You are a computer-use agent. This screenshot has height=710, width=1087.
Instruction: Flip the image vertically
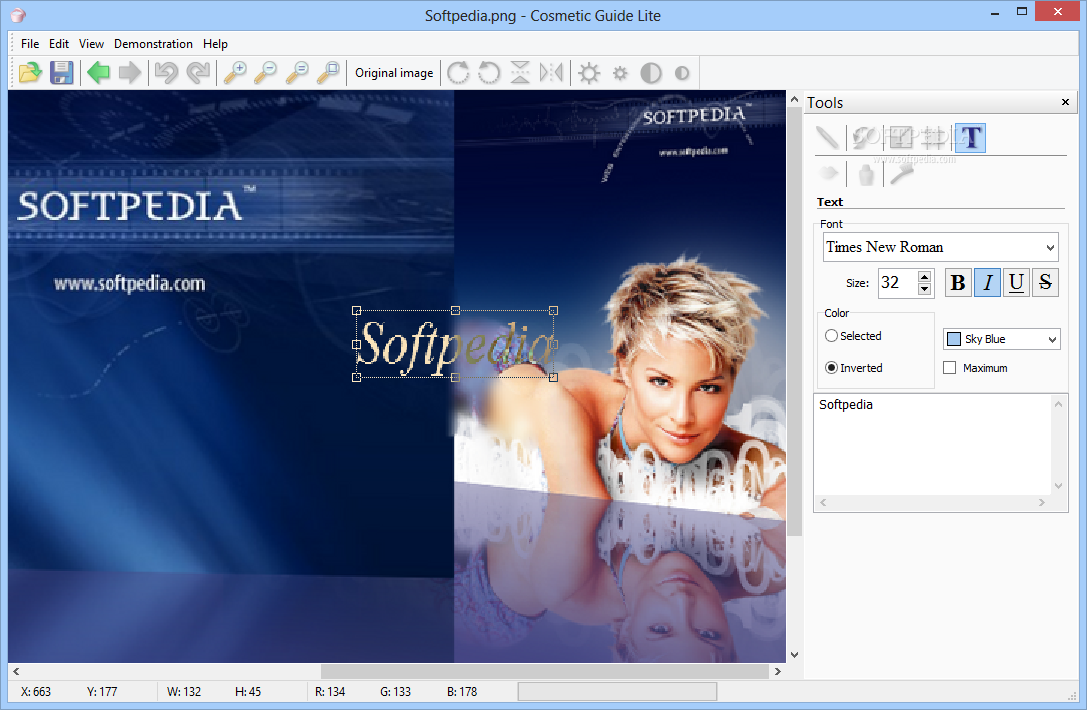520,73
